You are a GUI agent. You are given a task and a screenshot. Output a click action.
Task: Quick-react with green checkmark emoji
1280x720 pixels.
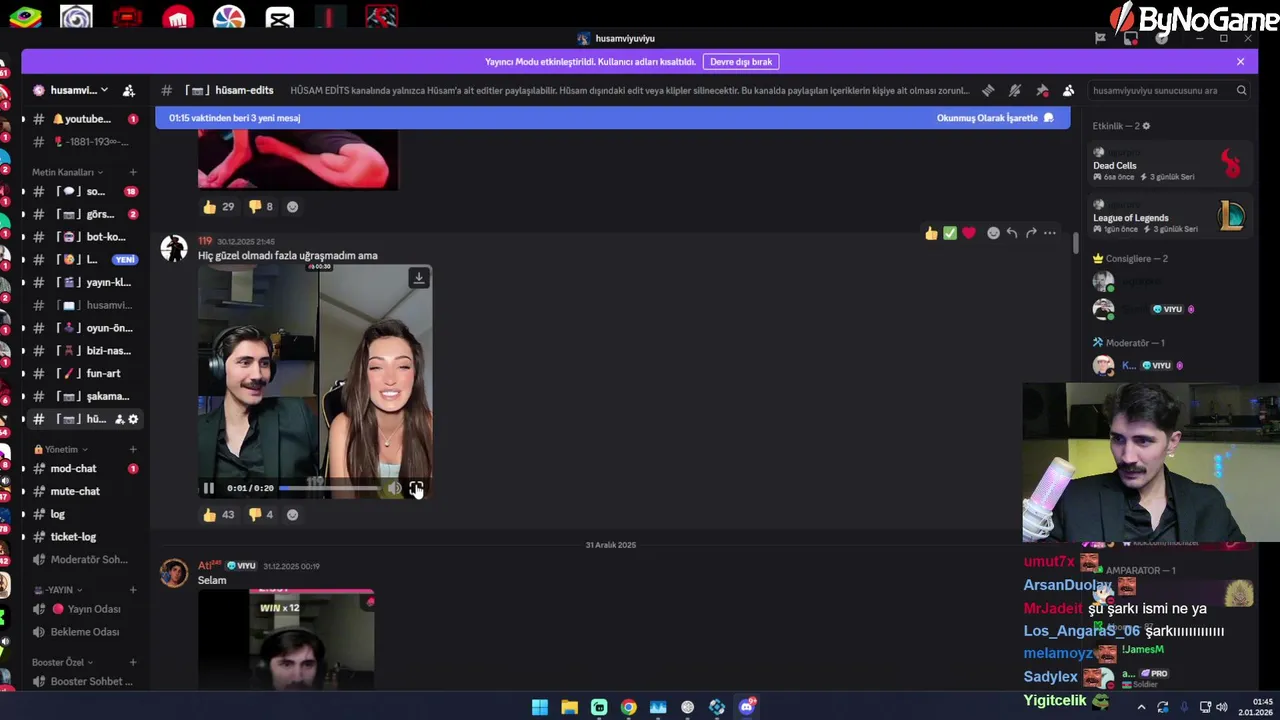click(x=950, y=233)
